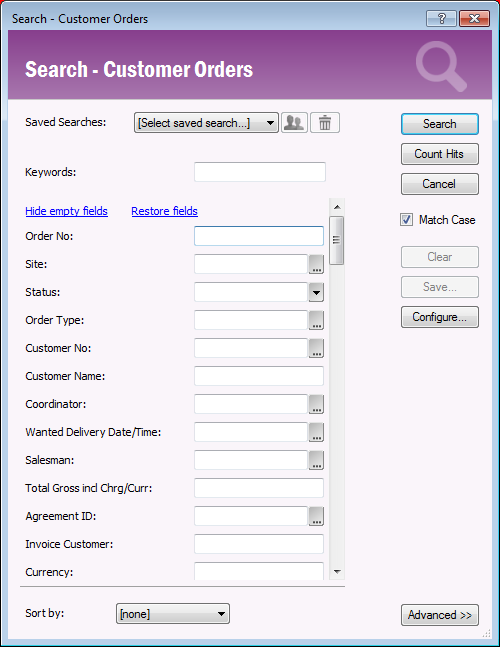Click the help question mark button
Viewport: 500px width, 647px height.
[x=441, y=19]
